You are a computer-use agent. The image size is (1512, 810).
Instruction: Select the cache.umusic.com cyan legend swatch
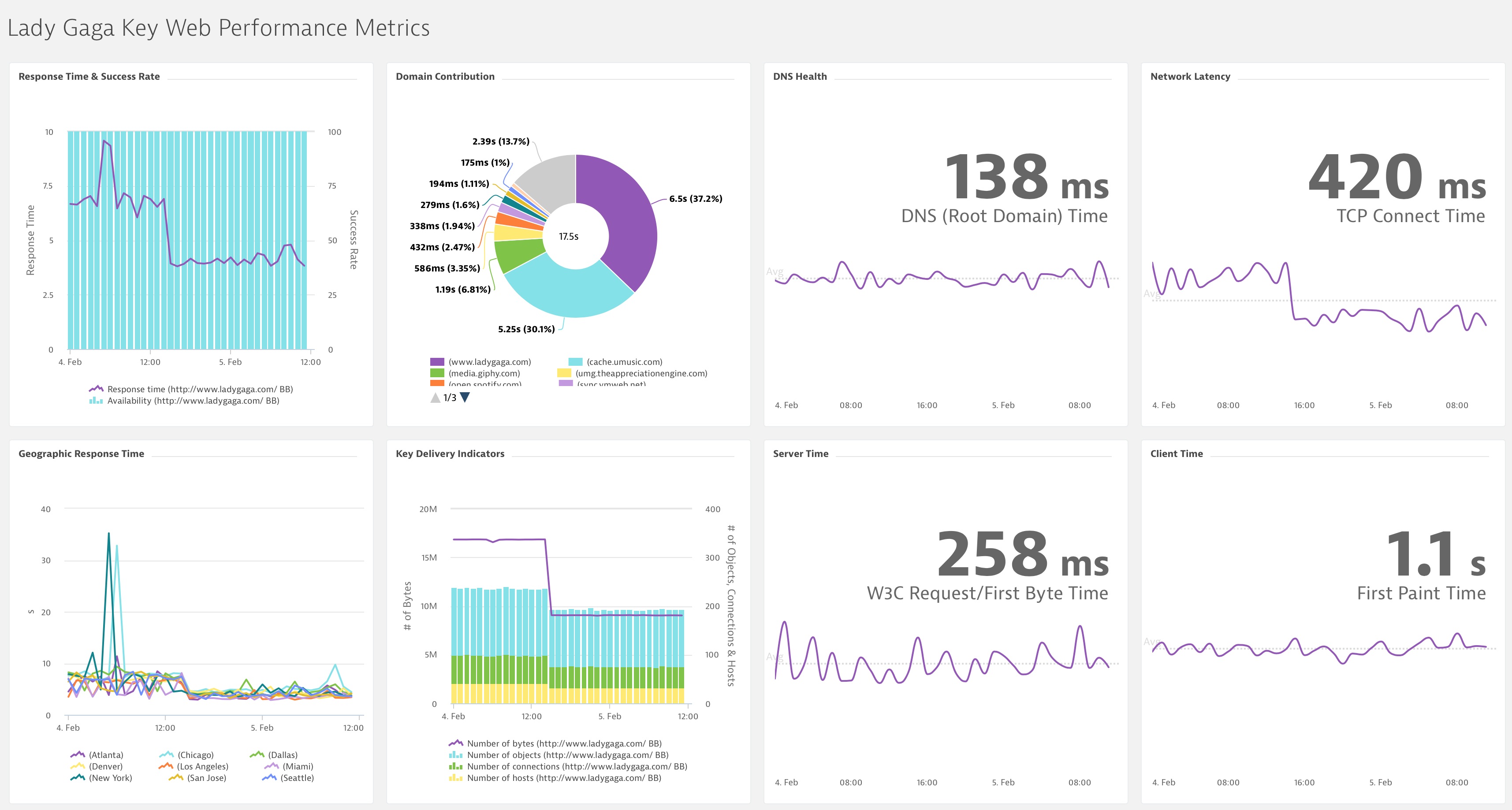tap(575, 362)
